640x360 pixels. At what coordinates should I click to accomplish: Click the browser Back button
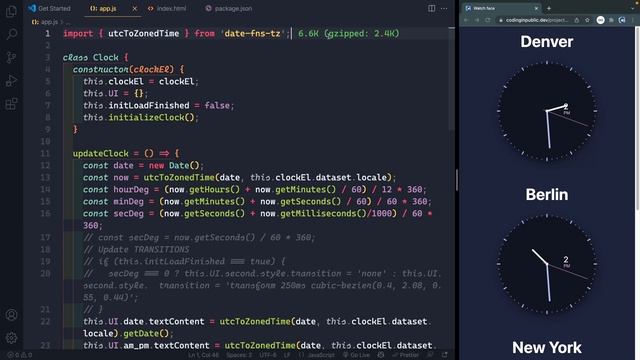pyautogui.click(x=466, y=20)
